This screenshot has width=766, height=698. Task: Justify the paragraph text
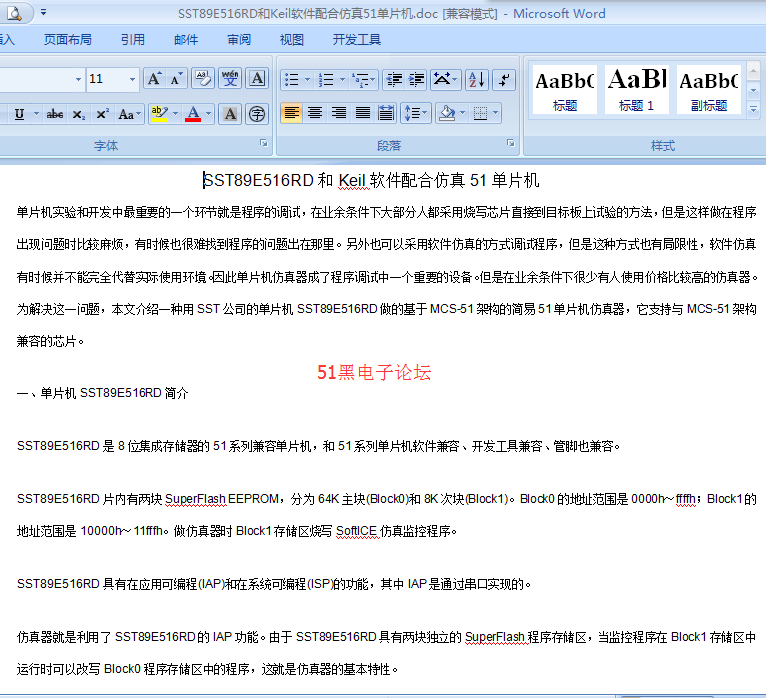(x=362, y=113)
